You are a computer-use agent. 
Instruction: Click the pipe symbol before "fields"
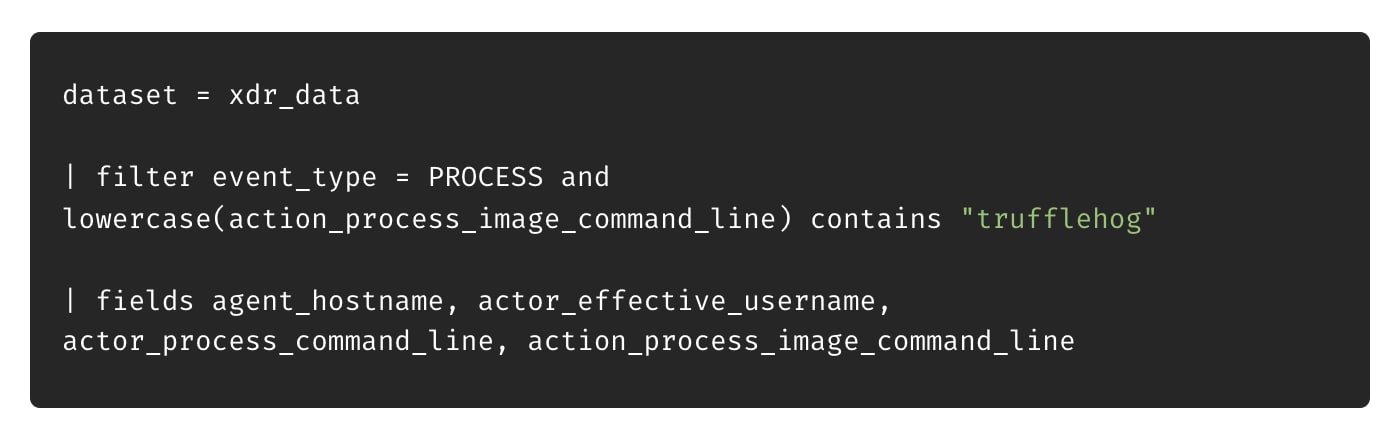click(x=70, y=301)
